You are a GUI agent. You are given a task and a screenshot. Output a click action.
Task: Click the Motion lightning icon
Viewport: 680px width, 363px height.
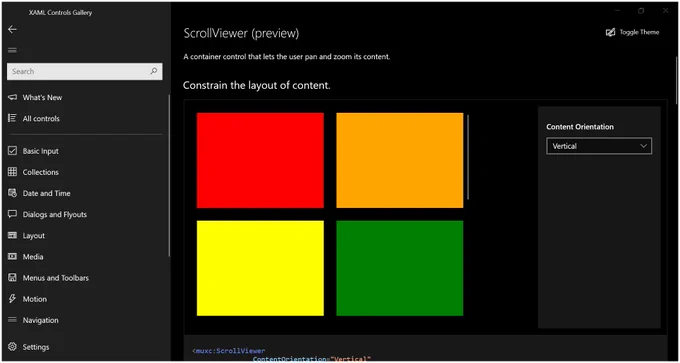13,299
